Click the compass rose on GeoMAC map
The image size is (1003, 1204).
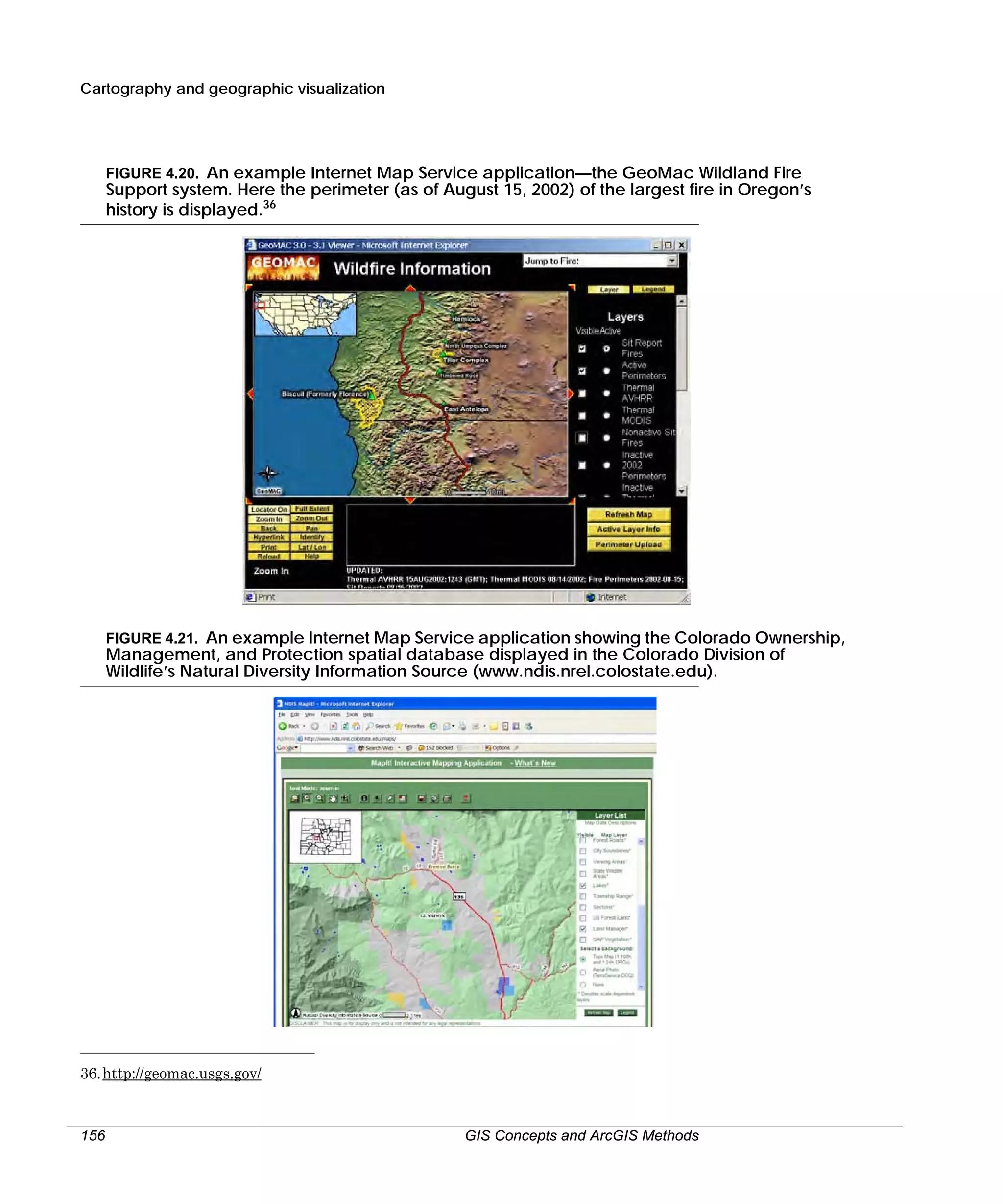268,473
